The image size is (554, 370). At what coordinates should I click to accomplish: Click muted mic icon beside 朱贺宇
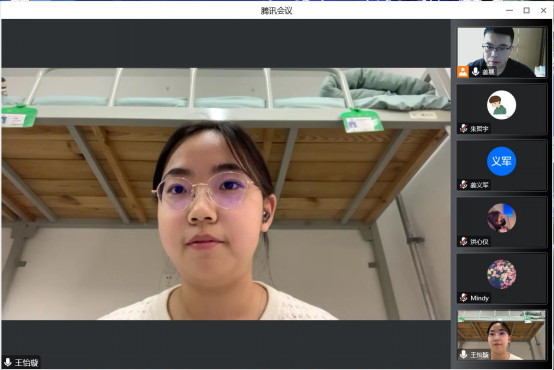(464, 129)
